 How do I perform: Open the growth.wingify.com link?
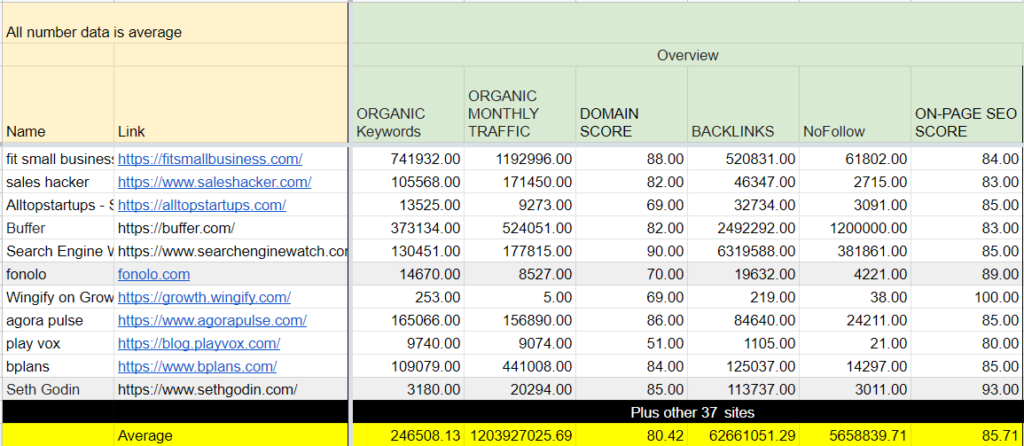pyautogui.click(x=204, y=298)
